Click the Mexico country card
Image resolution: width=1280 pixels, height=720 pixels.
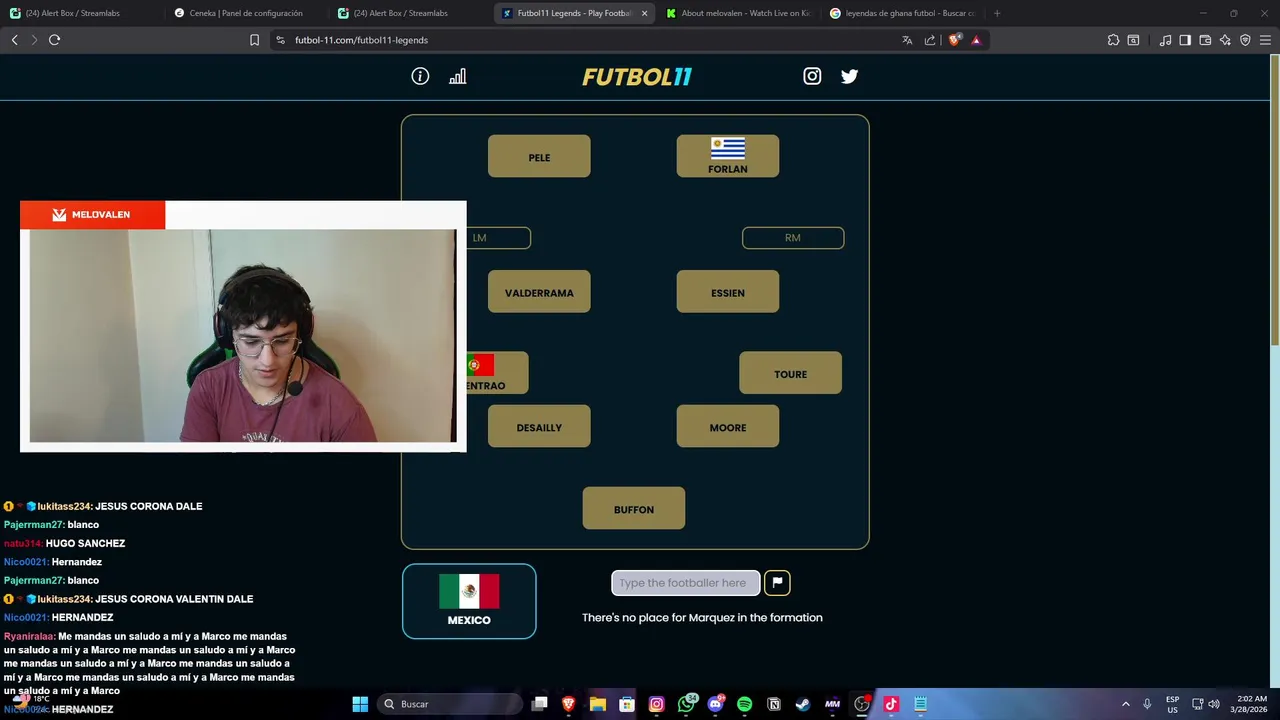[469, 601]
